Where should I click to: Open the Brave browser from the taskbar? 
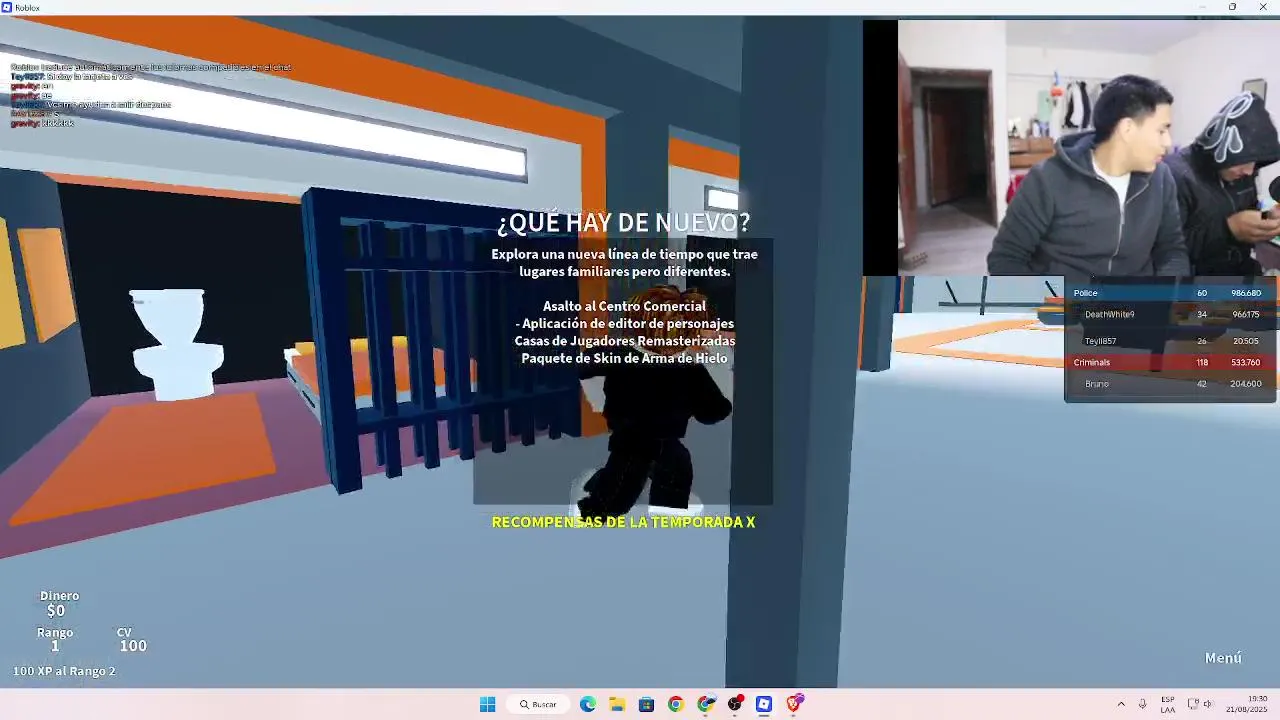pyautogui.click(x=794, y=704)
